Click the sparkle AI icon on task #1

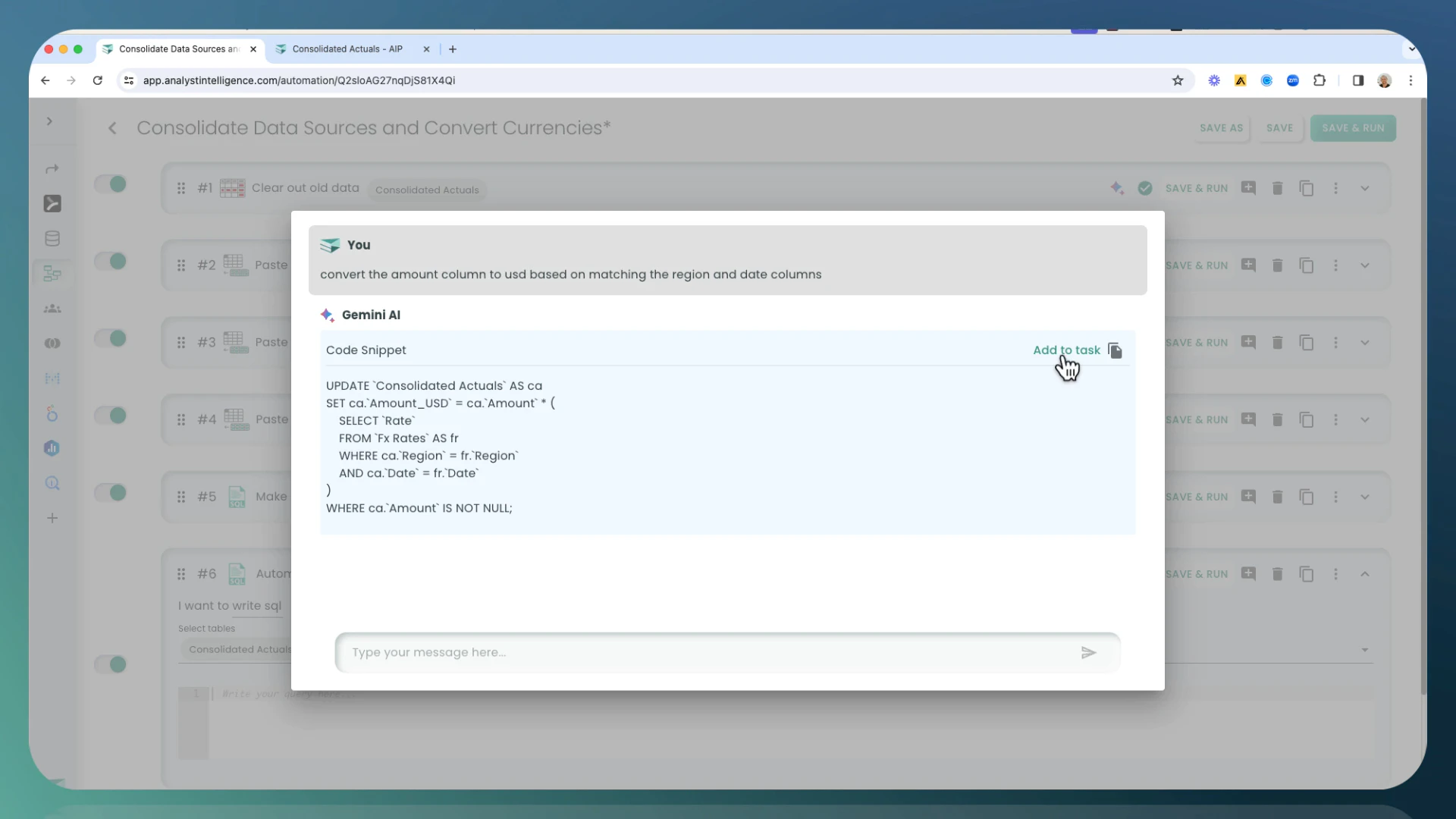coord(1117,187)
